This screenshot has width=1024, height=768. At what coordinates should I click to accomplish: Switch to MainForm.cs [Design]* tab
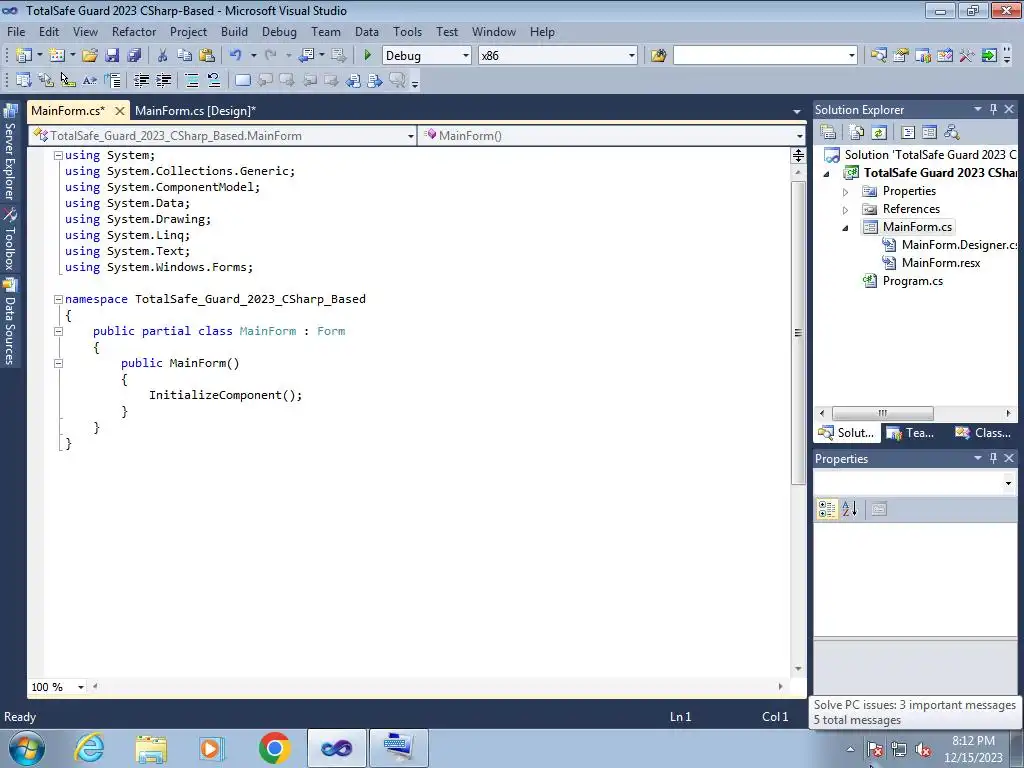195,110
